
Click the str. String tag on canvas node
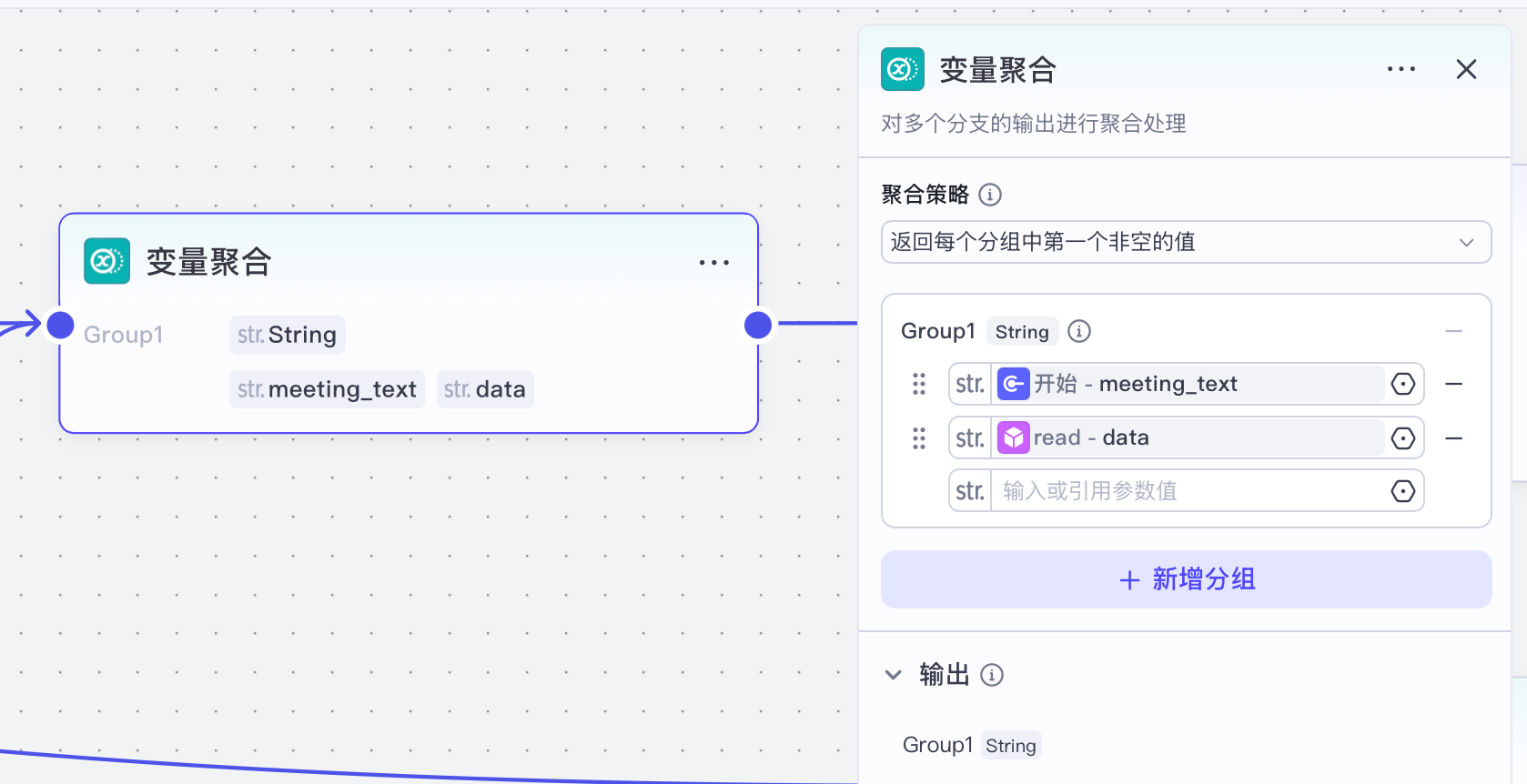[288, 335]
